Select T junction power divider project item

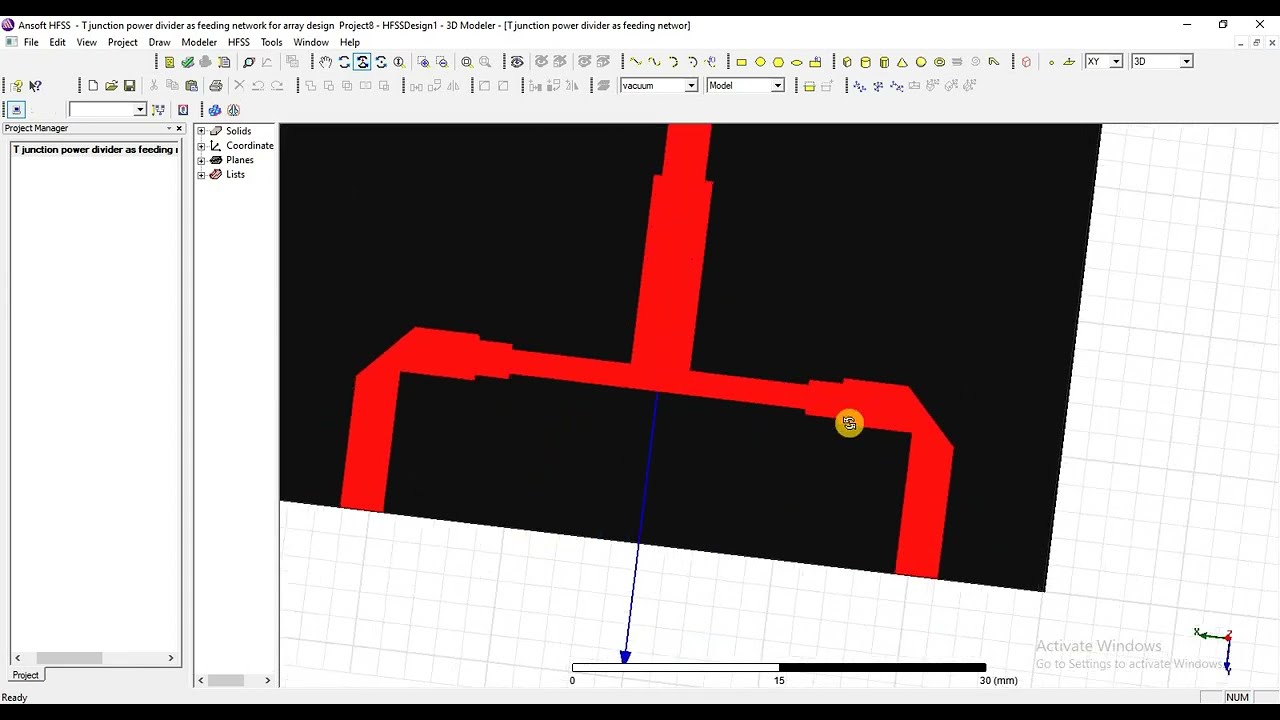click(95, 150)
